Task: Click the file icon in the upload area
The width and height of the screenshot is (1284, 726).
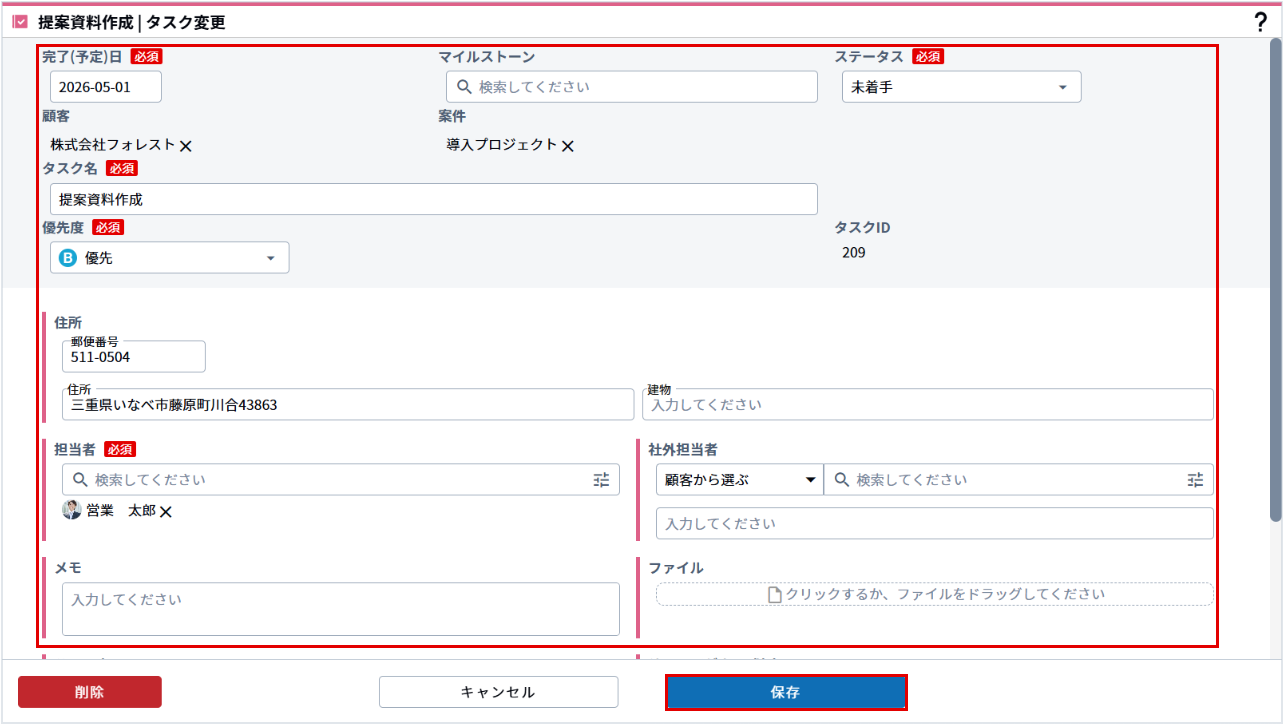Action: click(774, 595)
